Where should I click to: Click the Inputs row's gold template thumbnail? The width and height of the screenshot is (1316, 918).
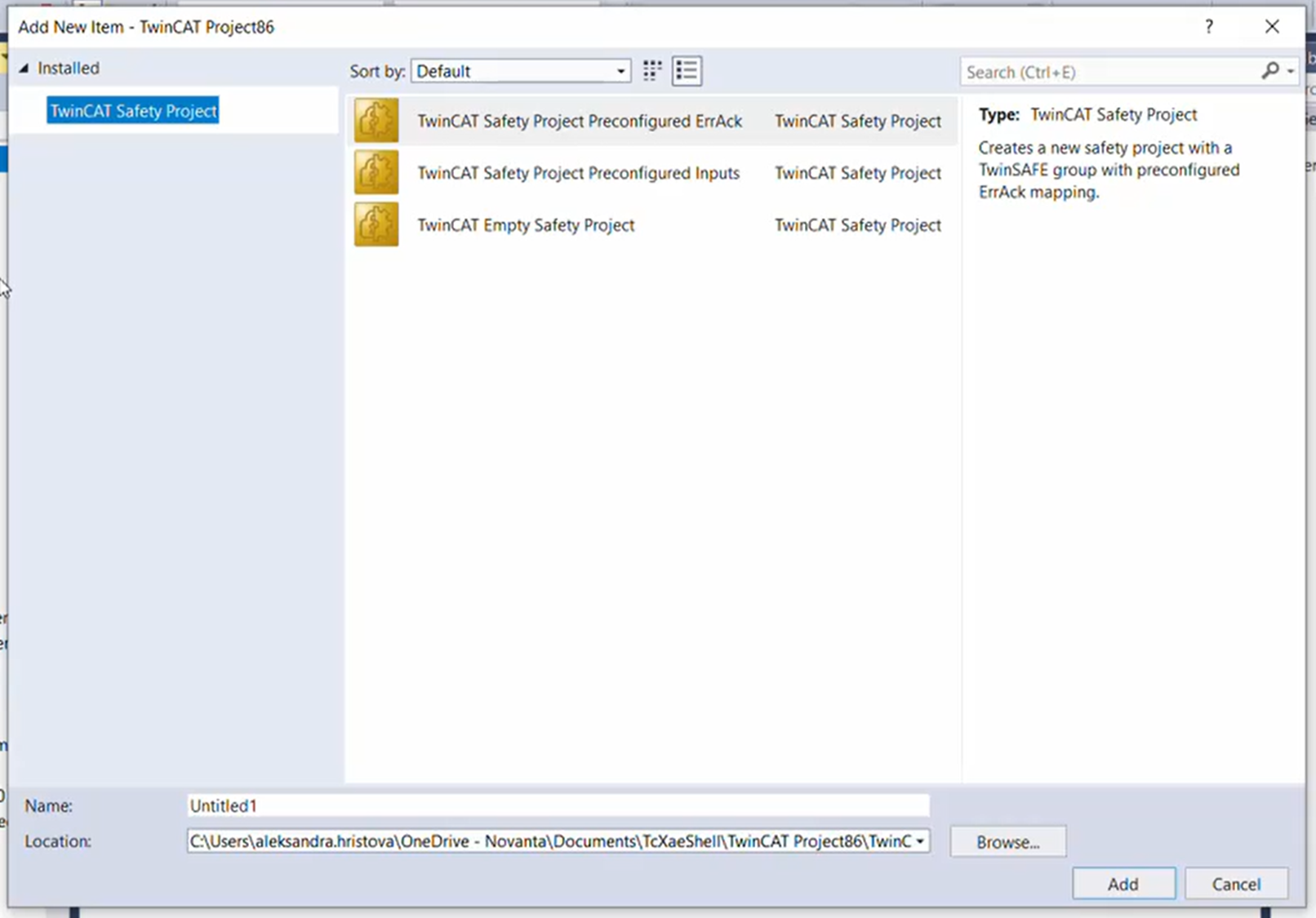[x=376, y=172]
